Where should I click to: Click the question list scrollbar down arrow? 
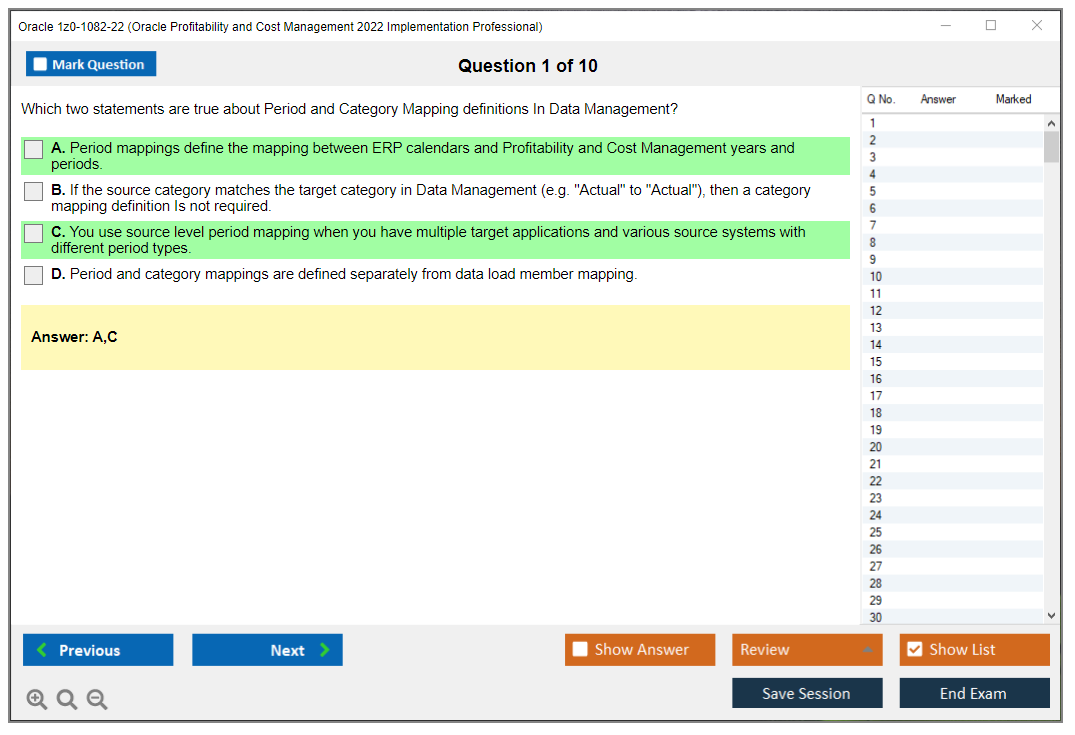coord(1050,615)
